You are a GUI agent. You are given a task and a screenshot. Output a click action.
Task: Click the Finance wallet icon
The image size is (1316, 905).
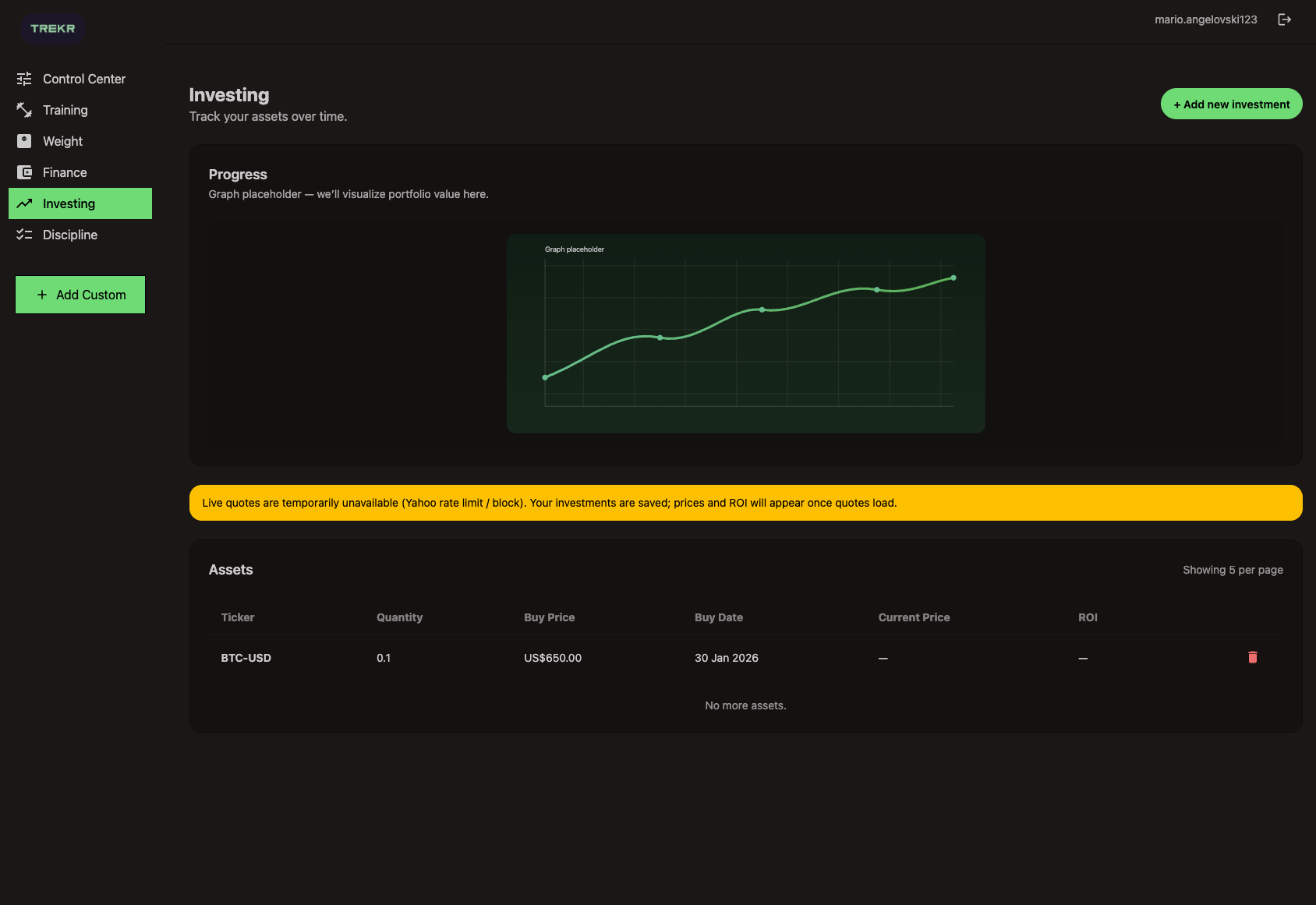[x=24, y=172]
